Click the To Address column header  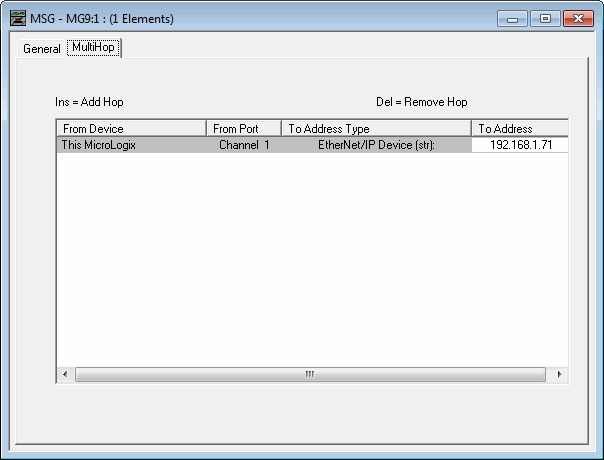click(x=520, y=128)
